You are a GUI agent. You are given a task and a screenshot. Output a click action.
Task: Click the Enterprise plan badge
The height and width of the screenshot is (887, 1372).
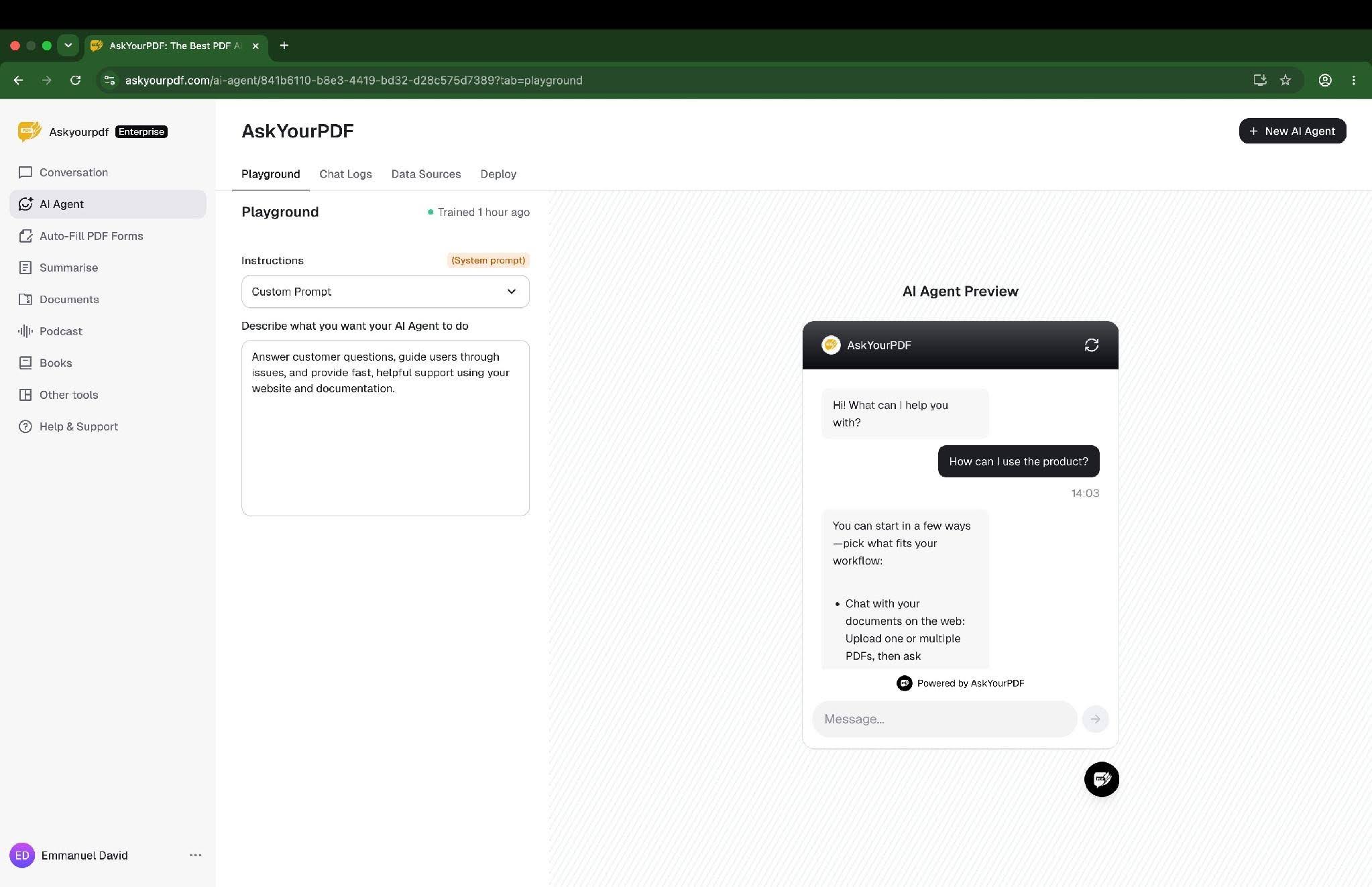pos(141,131)
